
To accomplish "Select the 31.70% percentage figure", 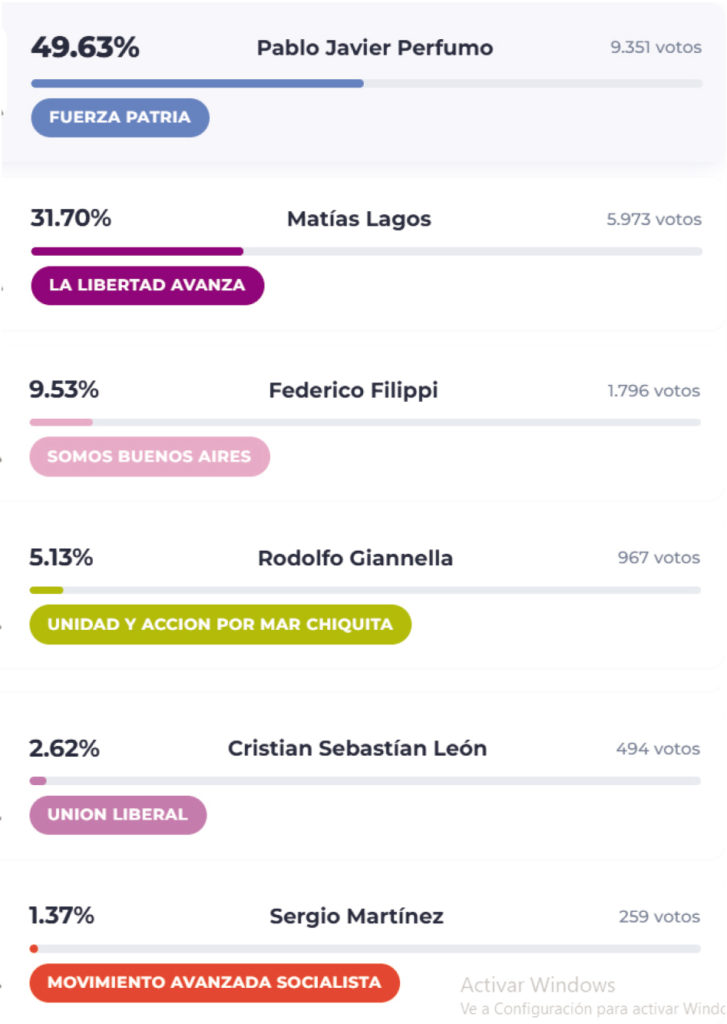I will pos(70,218).
